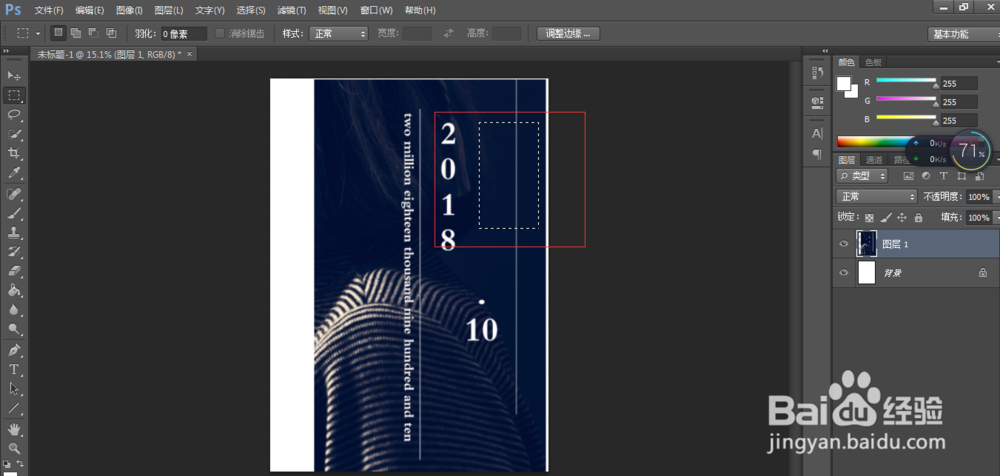This screenshot has width=1000, height=476.
Task: Open the marquee tool preset picker arrow
Action: coord(38,33)
